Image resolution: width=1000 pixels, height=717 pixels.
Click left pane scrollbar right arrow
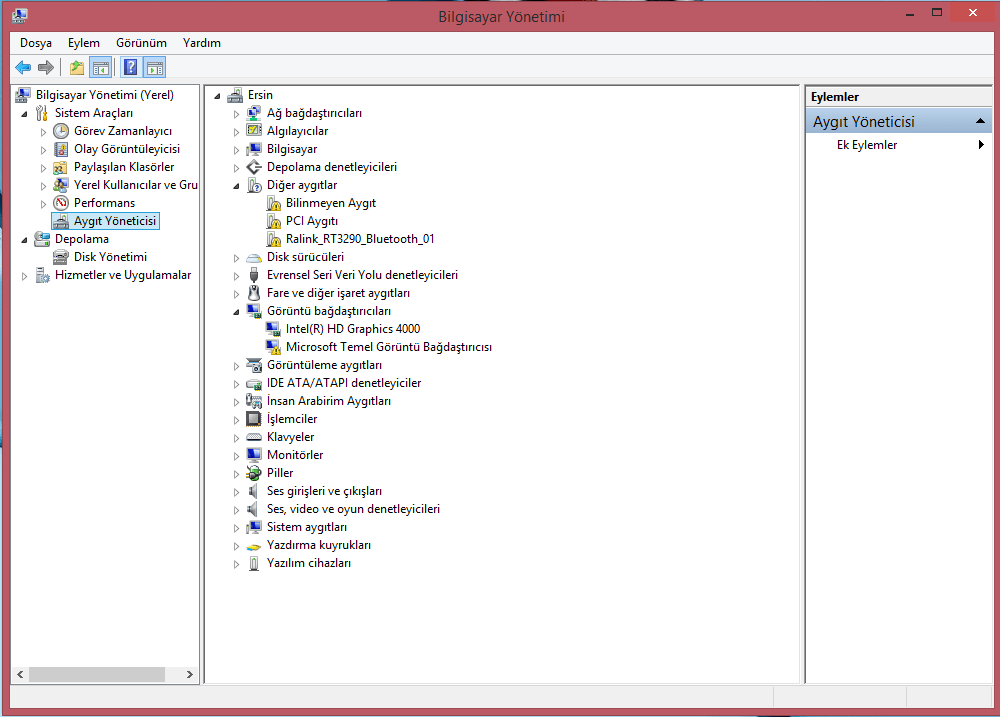[x=189, y=674]
